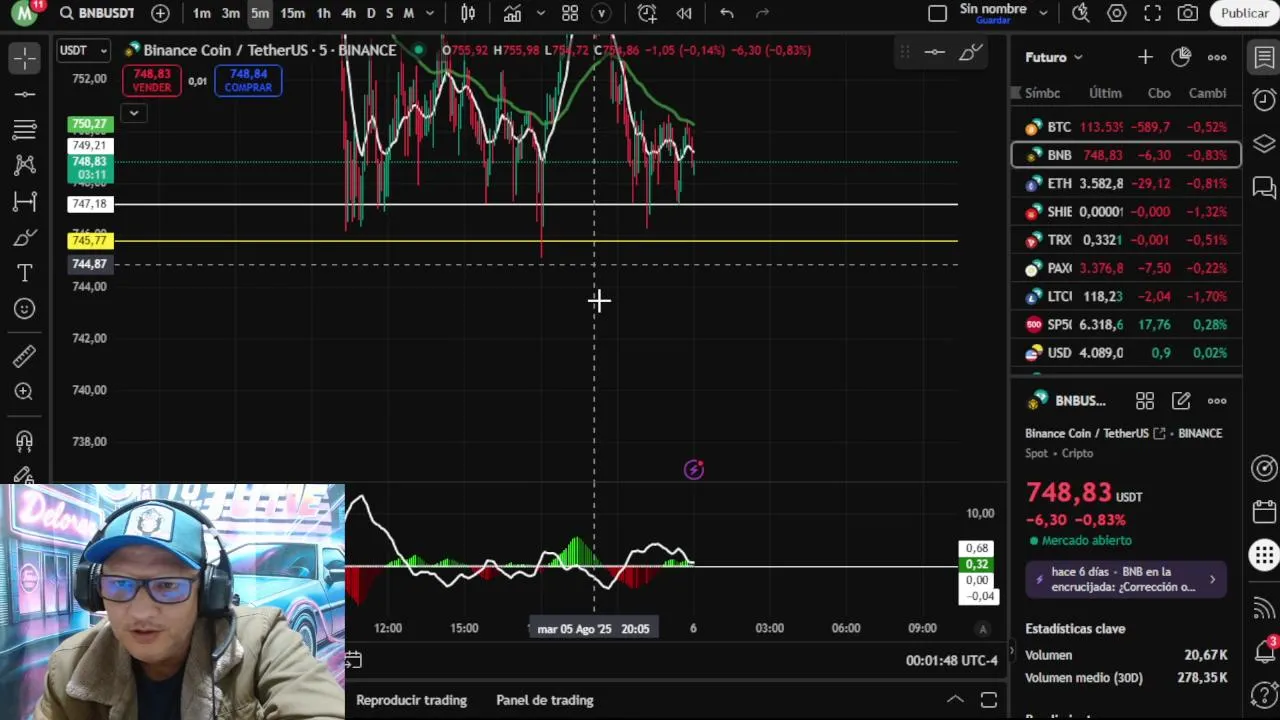The height and width of the screenshot is (720, 1280).
Task: Open the indicators menu
Action: point(512,13)
